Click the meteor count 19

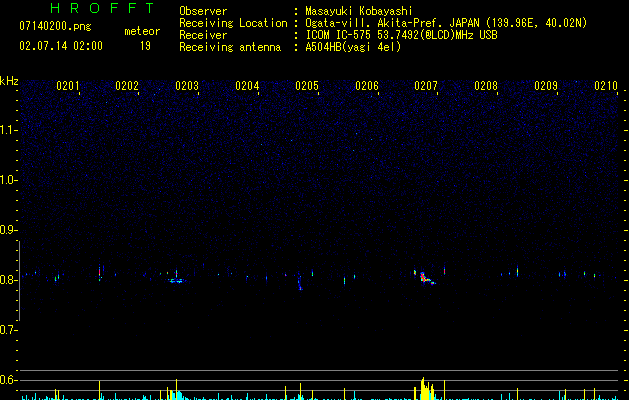tap(145, 46)
